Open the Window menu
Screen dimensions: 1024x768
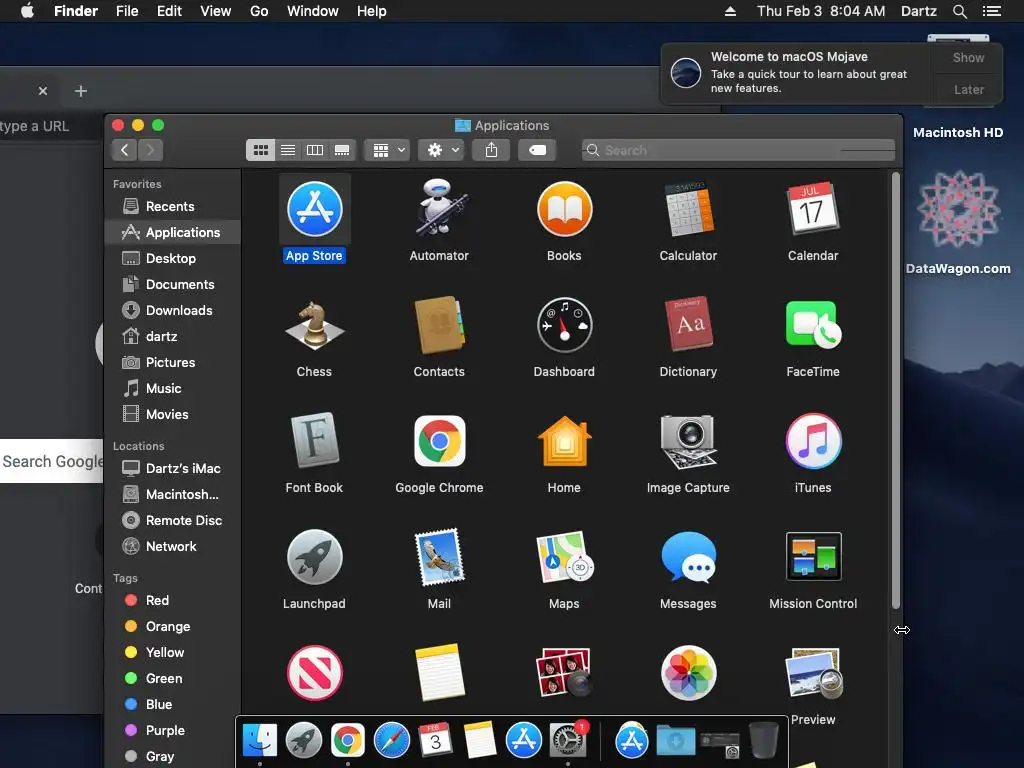coord(313,11)
